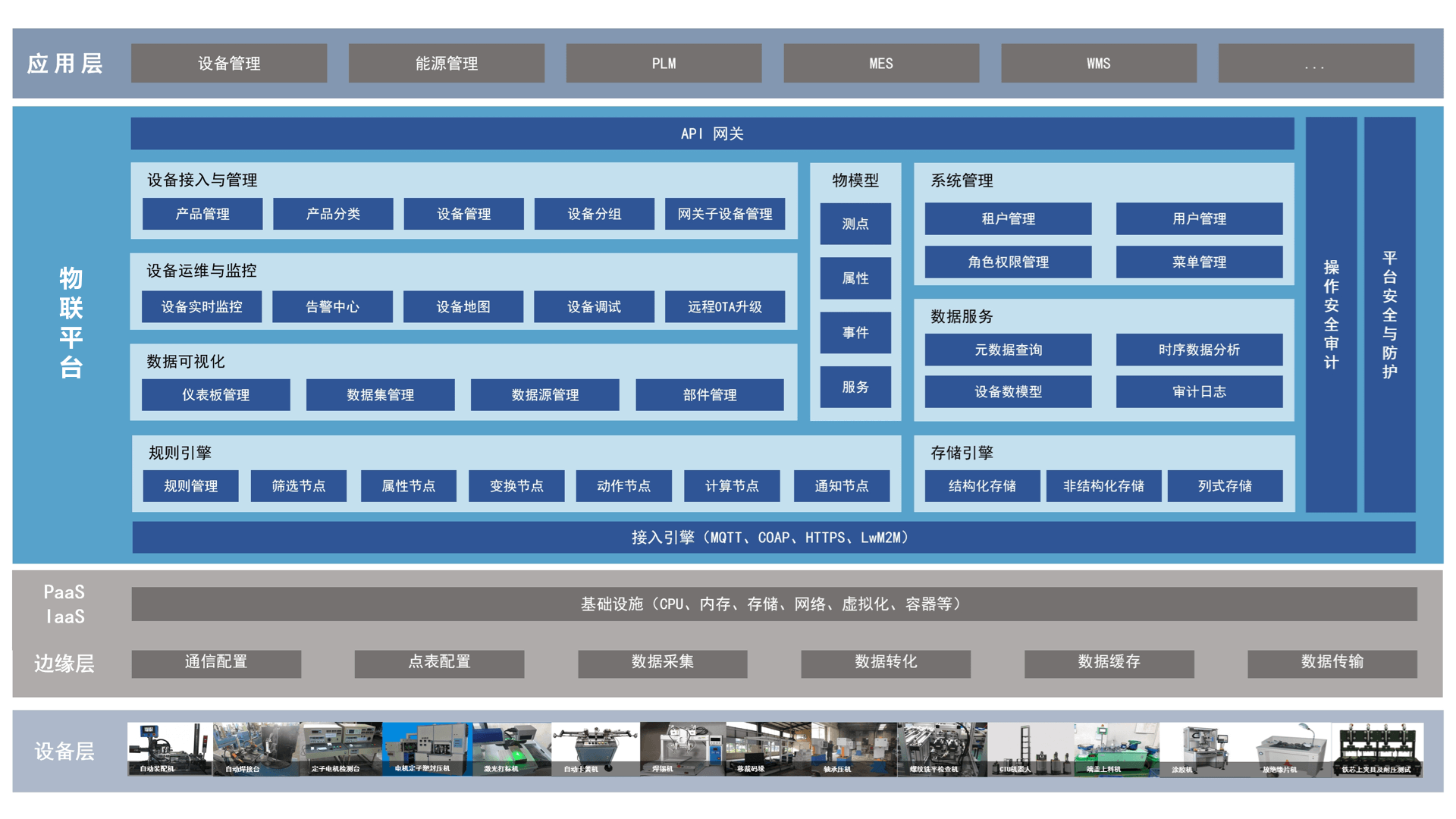The height and width of the screenshot is (819, 1456).
Task: Click the 平台安全与防护 vertical bar
Action: (1389, 314)
